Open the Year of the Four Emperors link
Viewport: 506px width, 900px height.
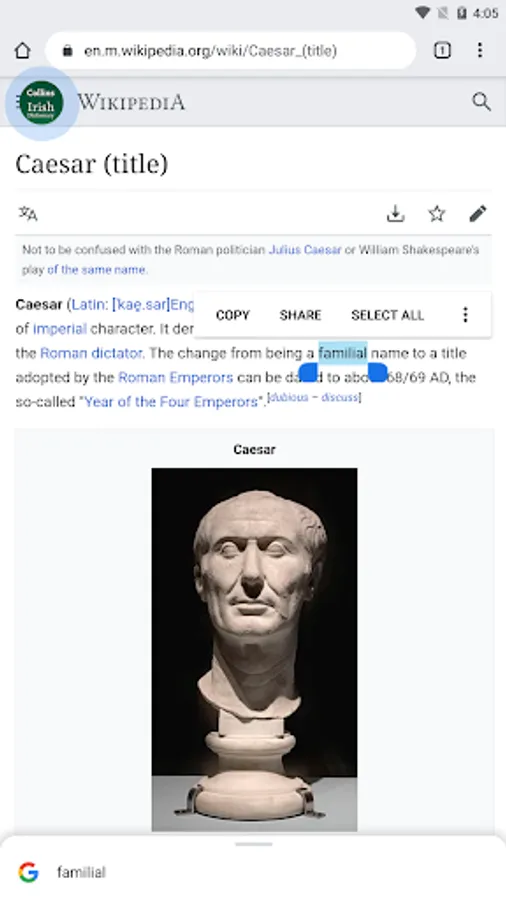pos(171,402)
